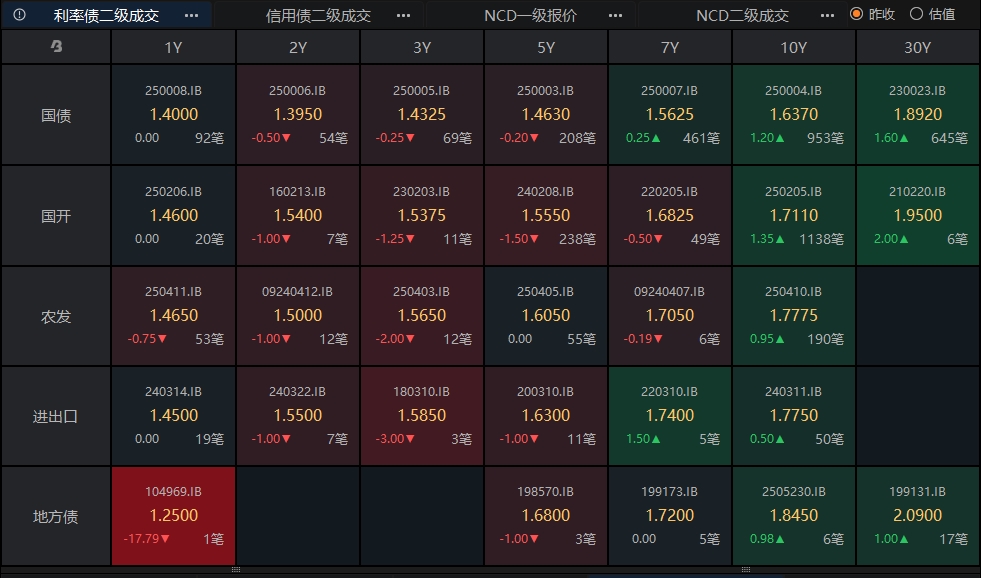Open the 210220.IB bond cell
Screen dimensions: 981x578
tap(917, 216)
